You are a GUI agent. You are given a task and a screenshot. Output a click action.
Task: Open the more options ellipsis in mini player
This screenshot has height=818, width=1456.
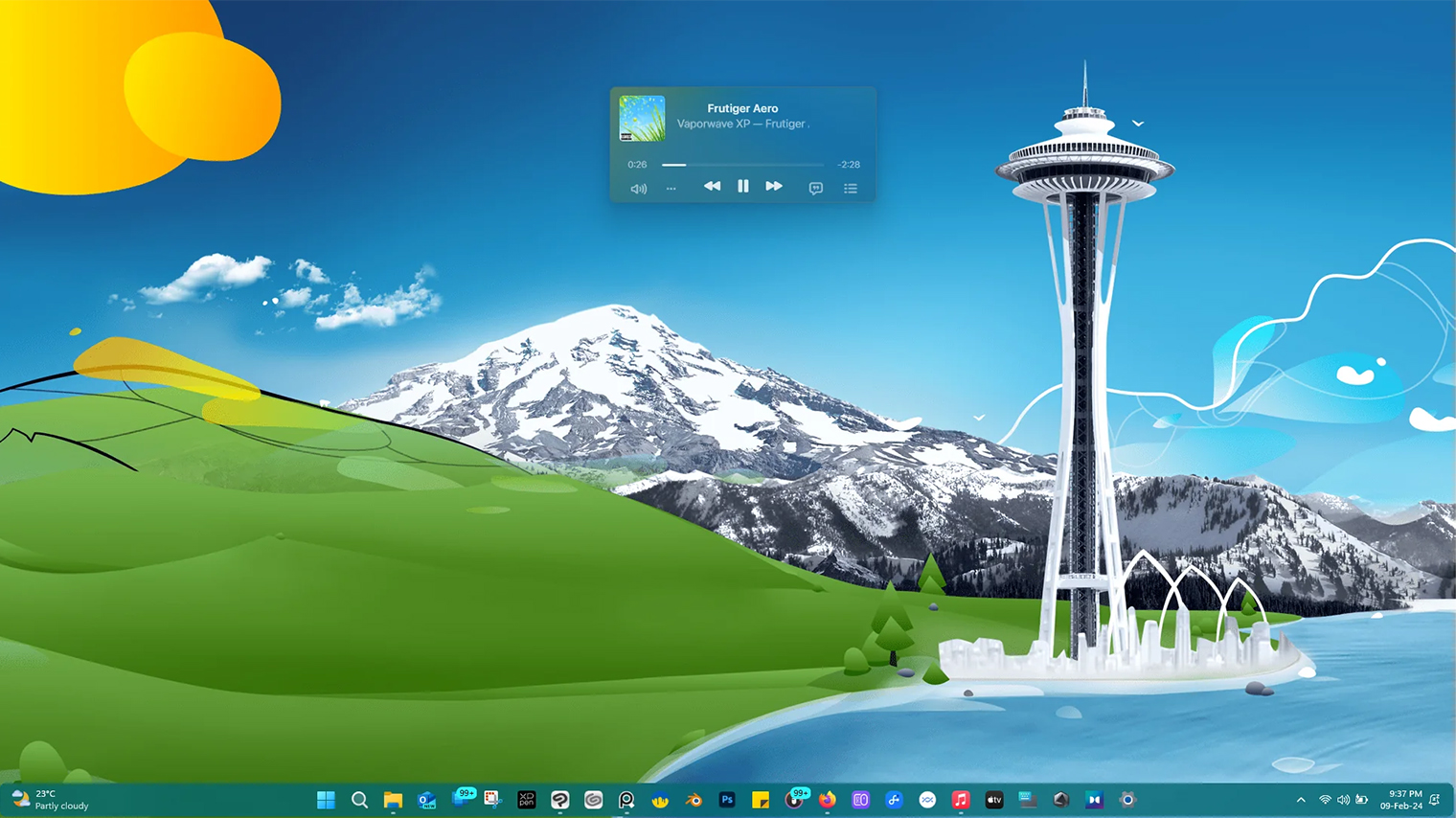671,189
